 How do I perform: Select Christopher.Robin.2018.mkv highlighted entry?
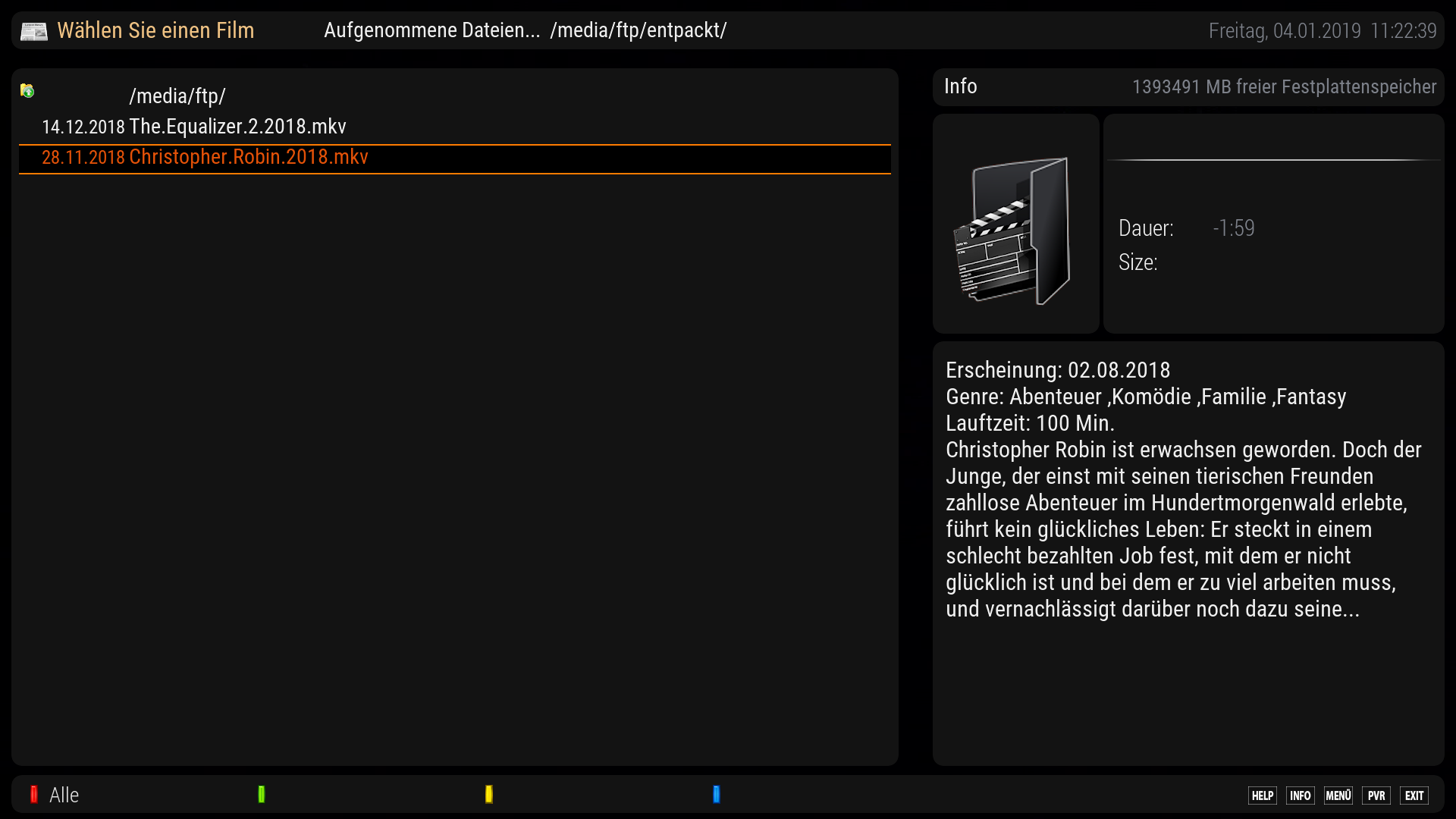tap(249, 157)
